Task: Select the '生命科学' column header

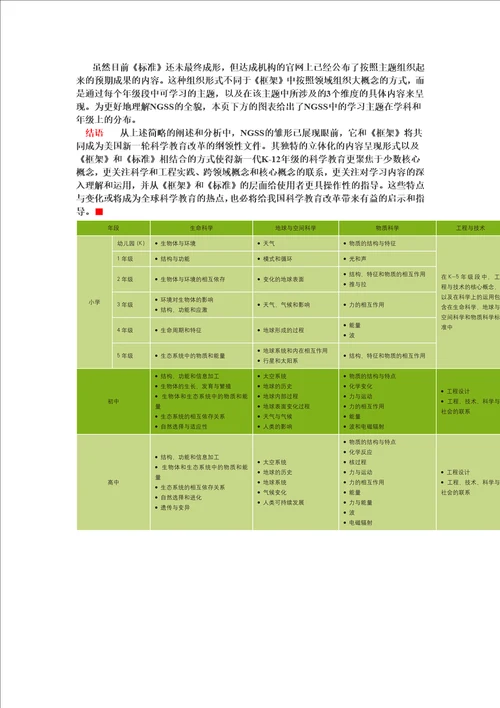Action: point(201,228)
